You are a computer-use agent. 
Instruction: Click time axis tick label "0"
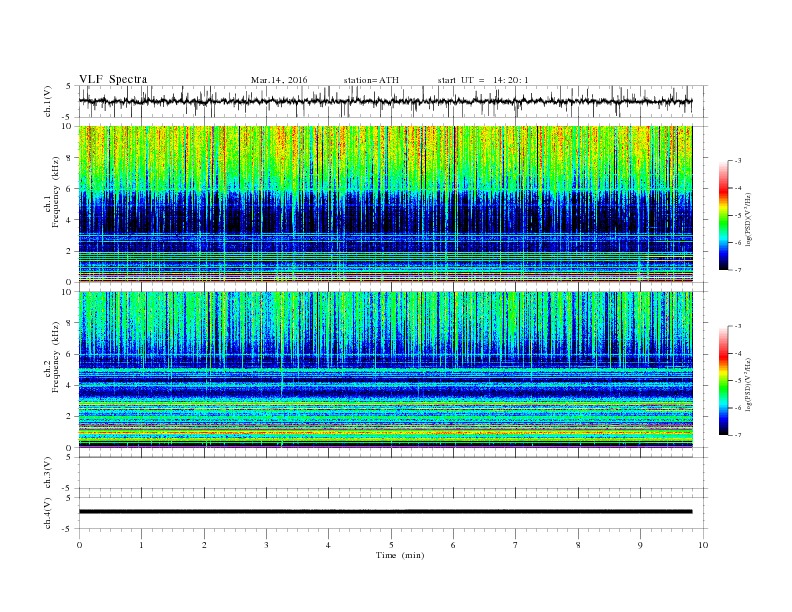tap(79, 545)
